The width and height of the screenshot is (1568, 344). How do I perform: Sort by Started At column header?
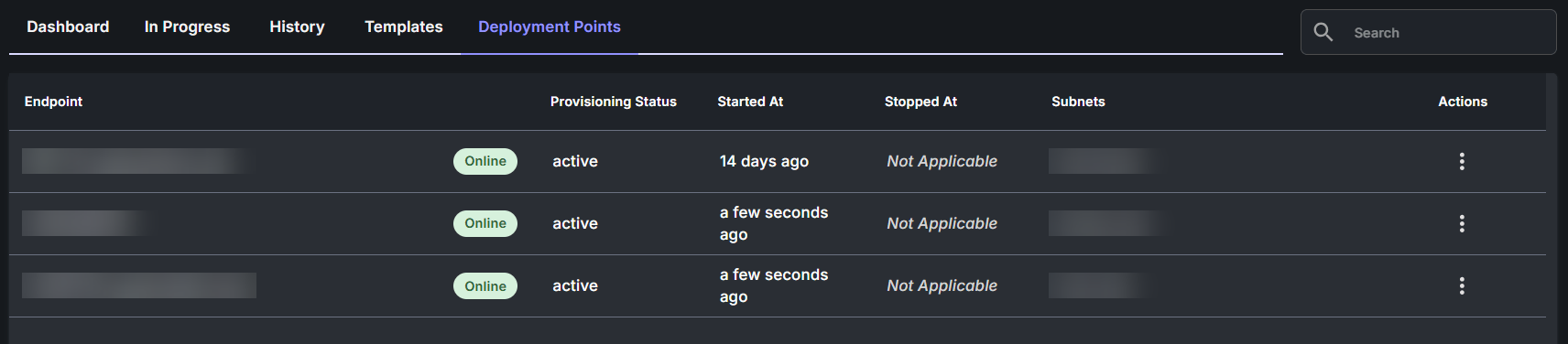click(750, 102)
